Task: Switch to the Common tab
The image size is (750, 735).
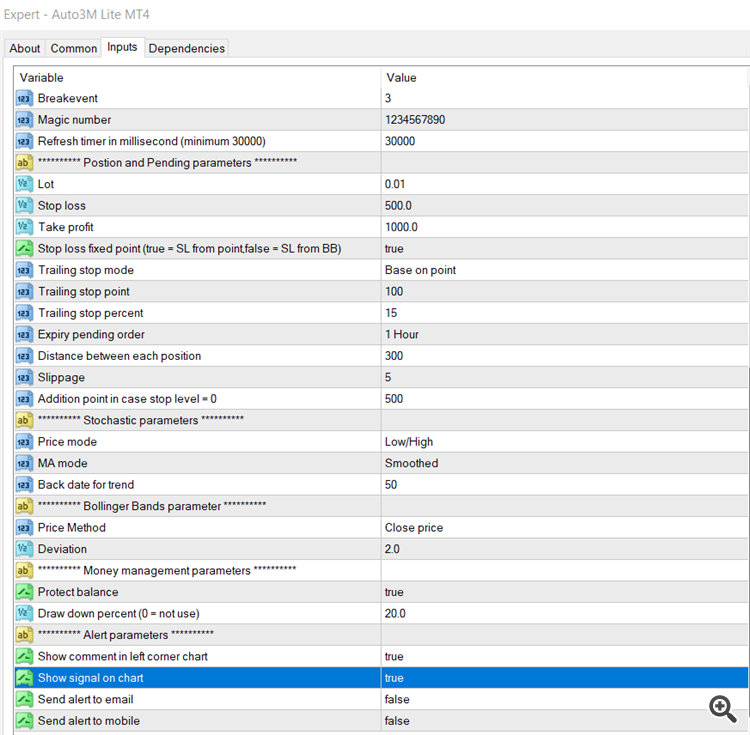Action: tap(74, 49)
